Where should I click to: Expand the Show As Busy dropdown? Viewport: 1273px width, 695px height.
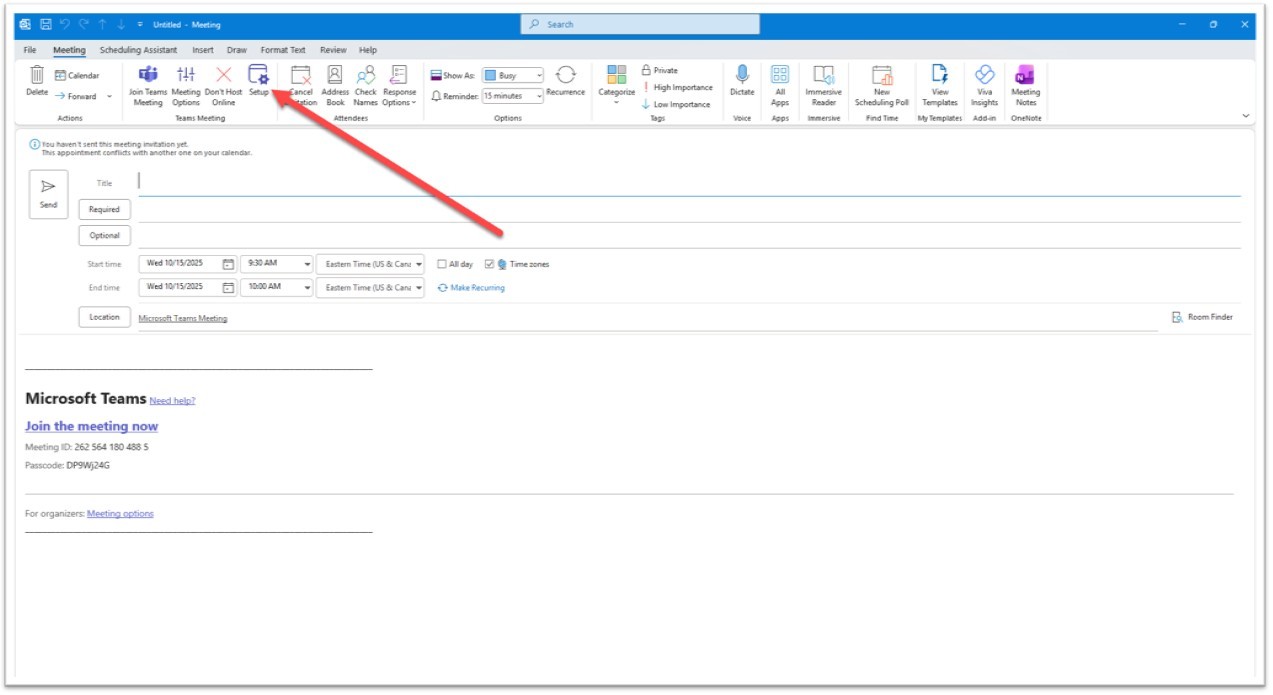(x=538, y=75)
